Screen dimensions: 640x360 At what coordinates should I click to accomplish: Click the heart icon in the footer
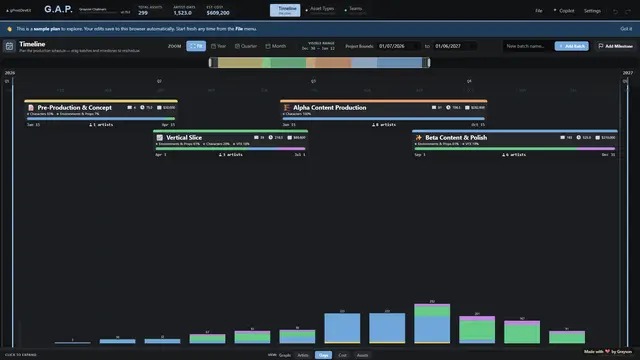tap(607, 351)
